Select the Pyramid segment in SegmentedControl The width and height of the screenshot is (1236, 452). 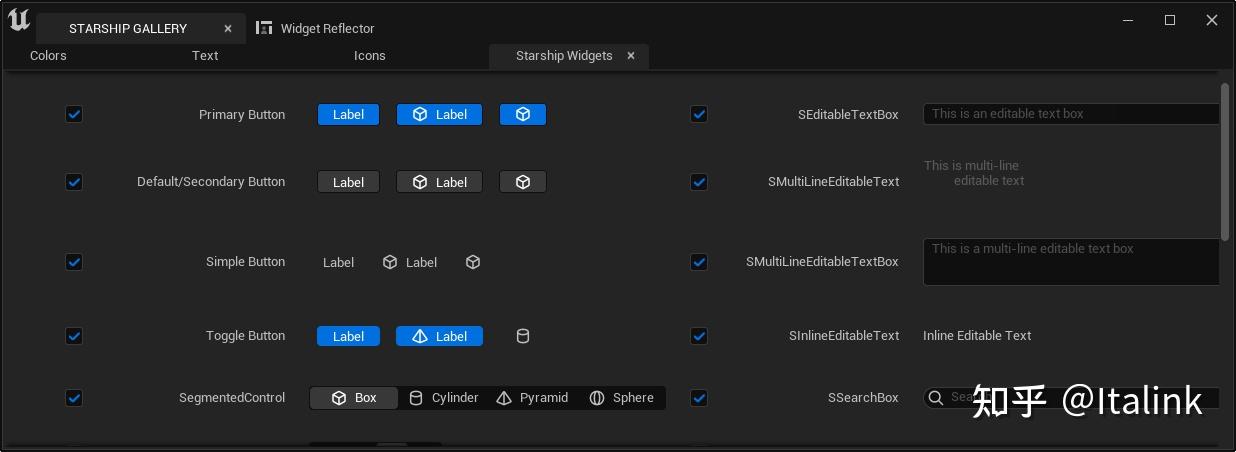533,398
